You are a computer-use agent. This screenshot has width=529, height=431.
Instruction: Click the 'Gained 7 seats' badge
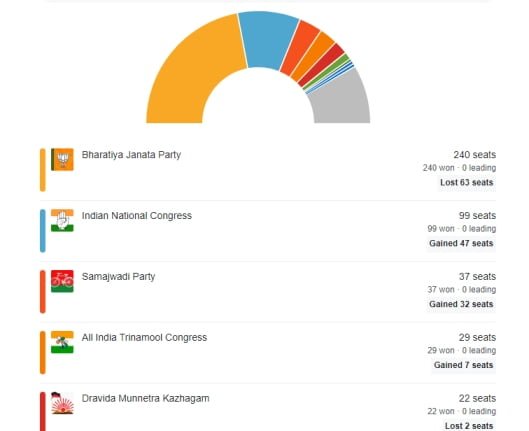pyautogui.click(x=463, y=365)
